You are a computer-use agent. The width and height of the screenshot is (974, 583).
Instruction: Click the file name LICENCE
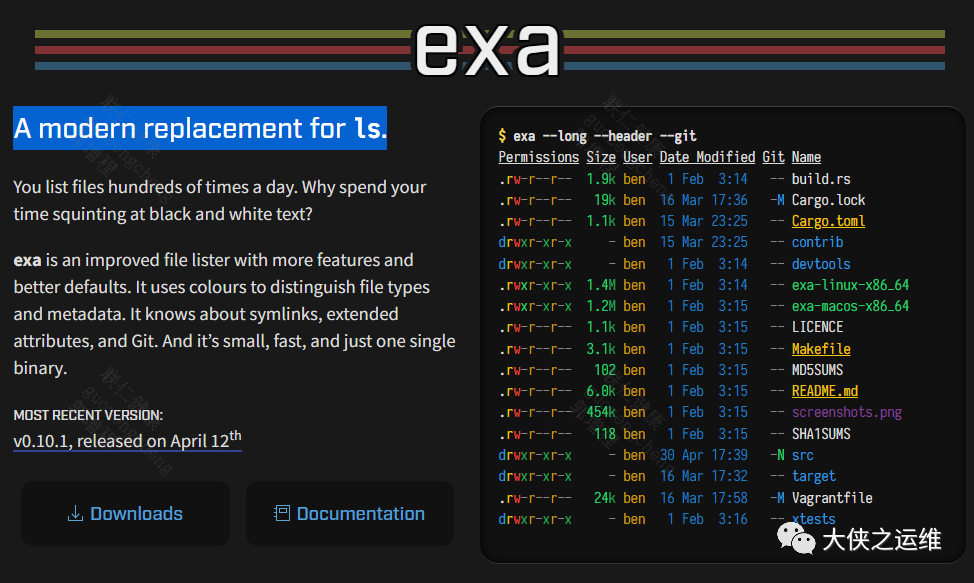(817, 327)
